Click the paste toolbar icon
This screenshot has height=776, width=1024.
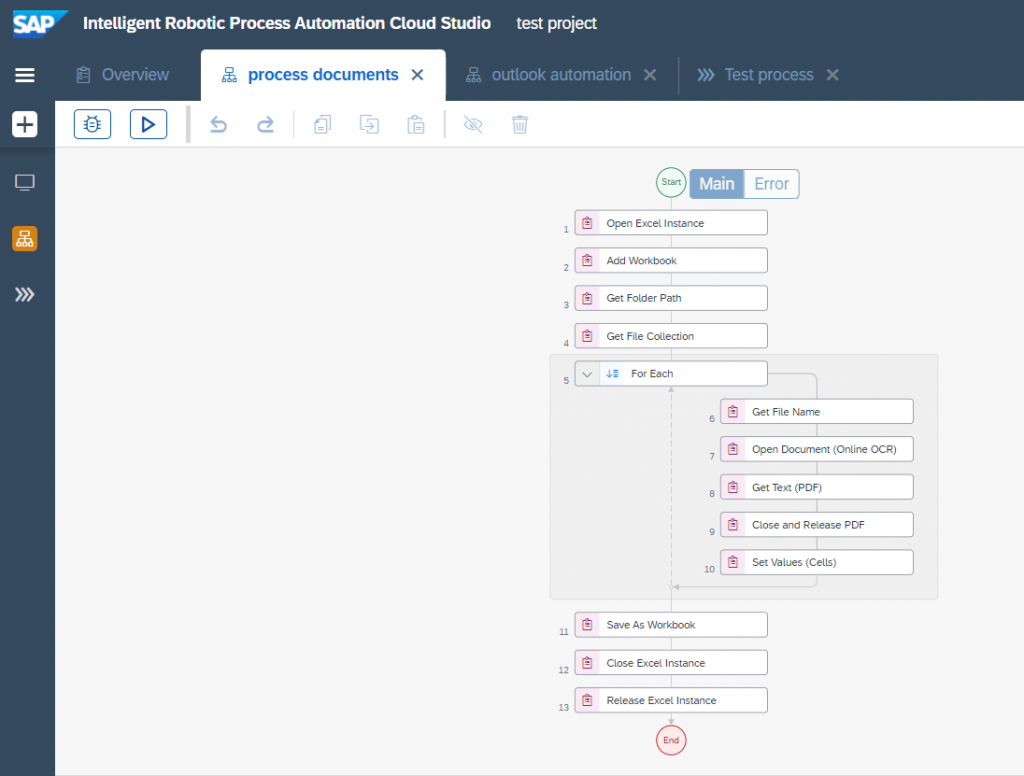tap(416, 124)
